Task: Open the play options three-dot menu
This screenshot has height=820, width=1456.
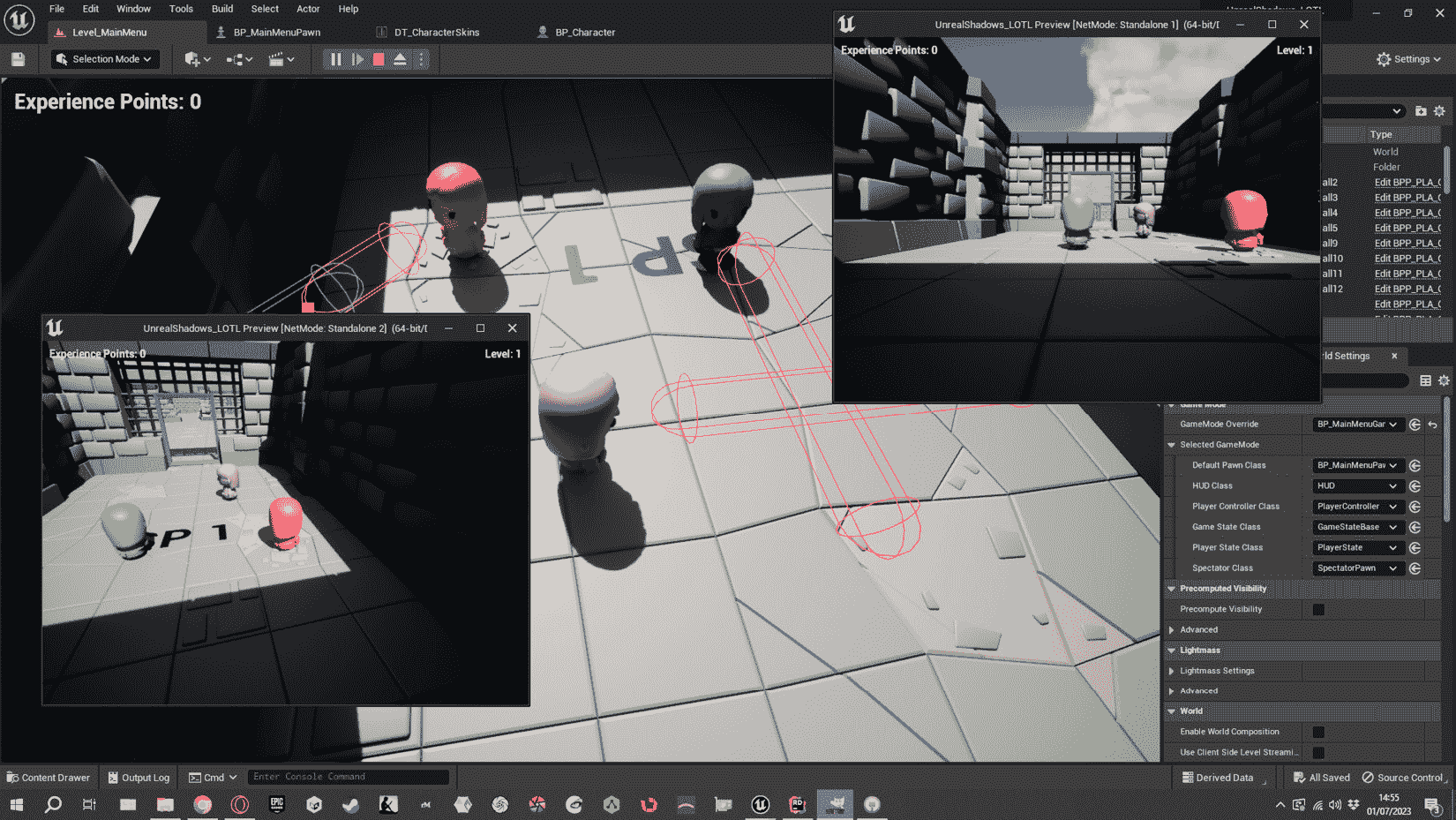Action: (x=421, y=59)
